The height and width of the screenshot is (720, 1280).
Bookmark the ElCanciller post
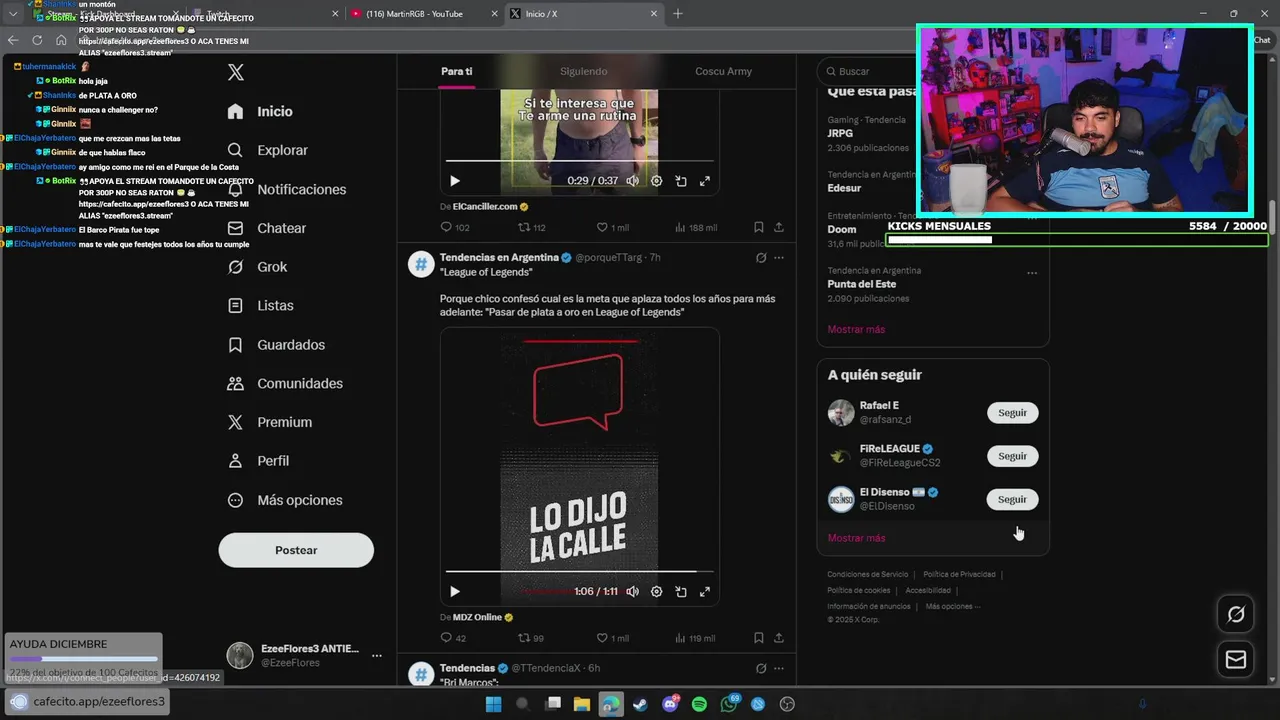point(759,227)
